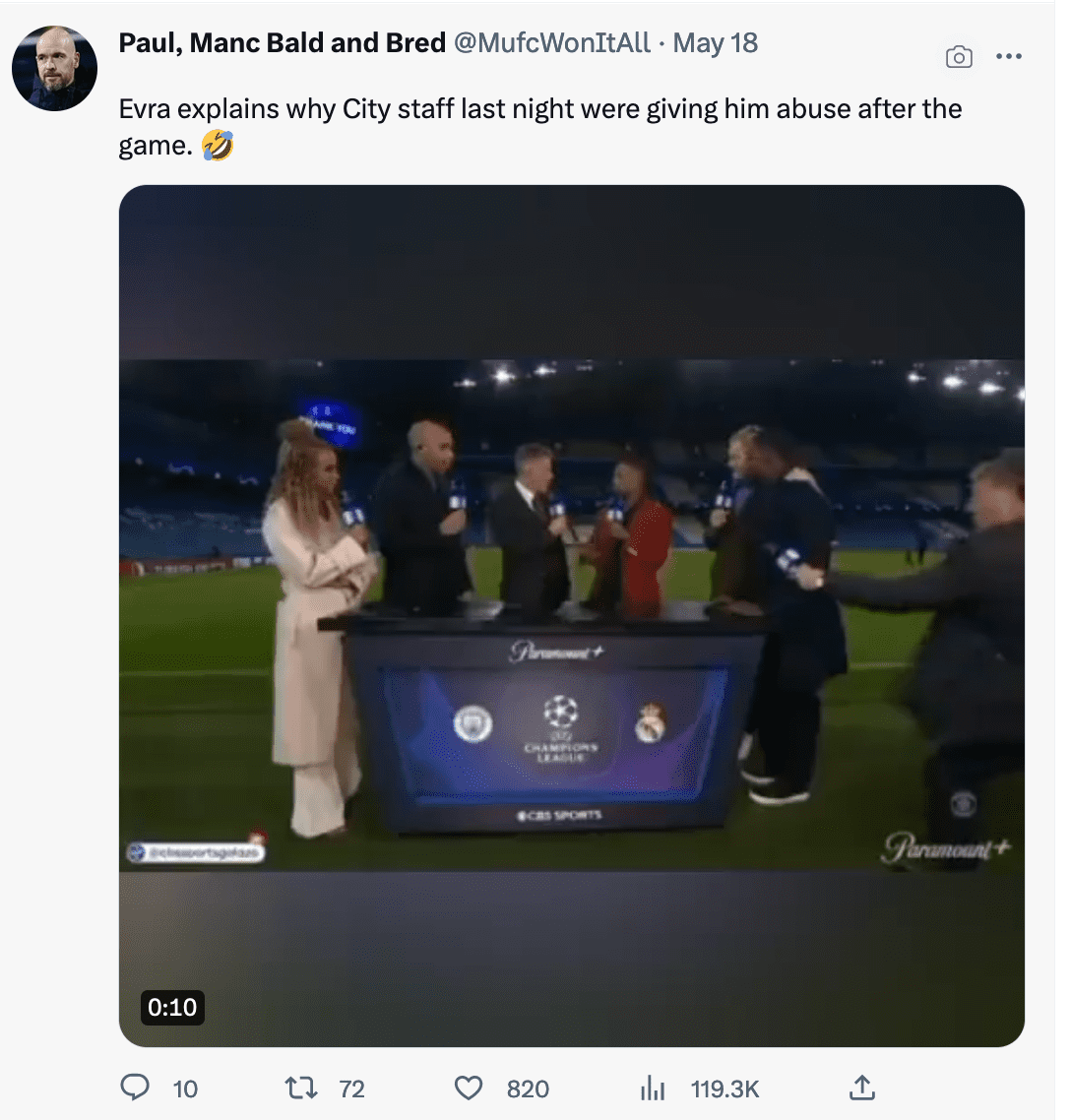The height and width of the screenshot is (1120, 1071).
Task: Open the author's round profile avatar
Action: pyautogui.click(x=54, y=68)
